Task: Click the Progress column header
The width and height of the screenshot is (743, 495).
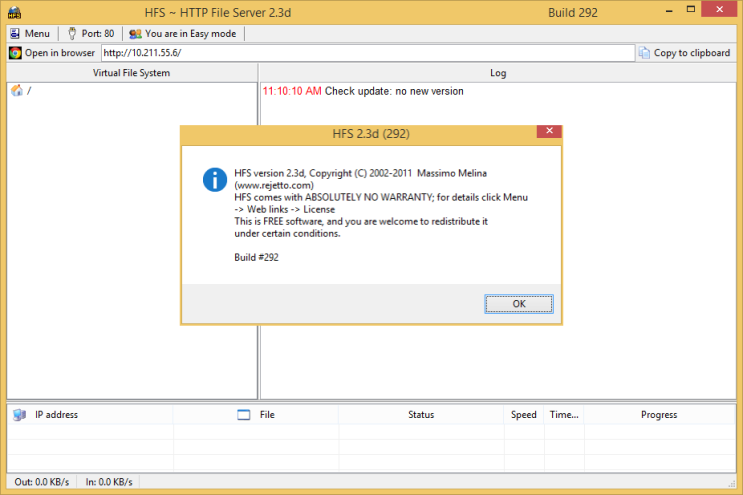Action: (659, 414)
